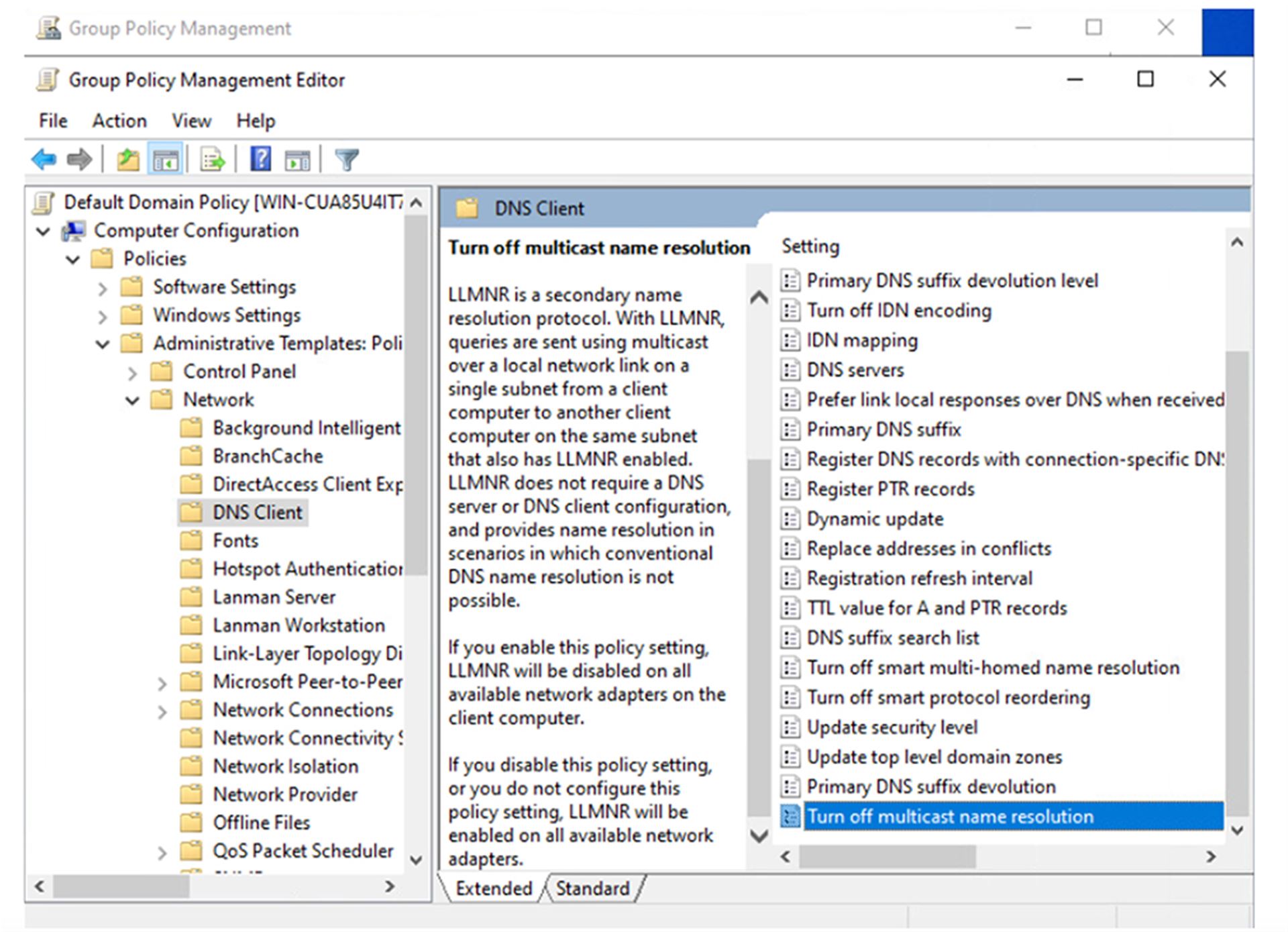Maximize the Group Policy Management Editor window
Screen dimensions: 1288x932
[1145, 79]
